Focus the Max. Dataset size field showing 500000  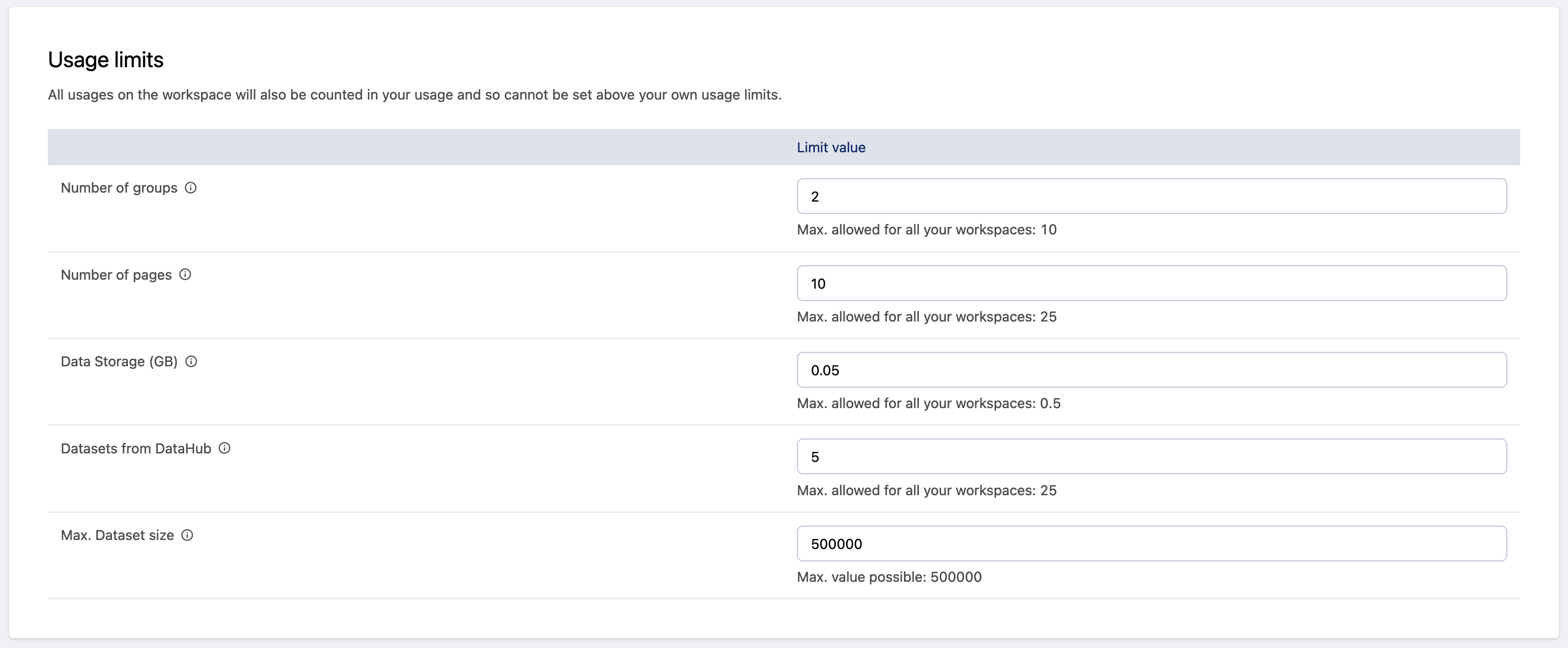pos(1151,543)
